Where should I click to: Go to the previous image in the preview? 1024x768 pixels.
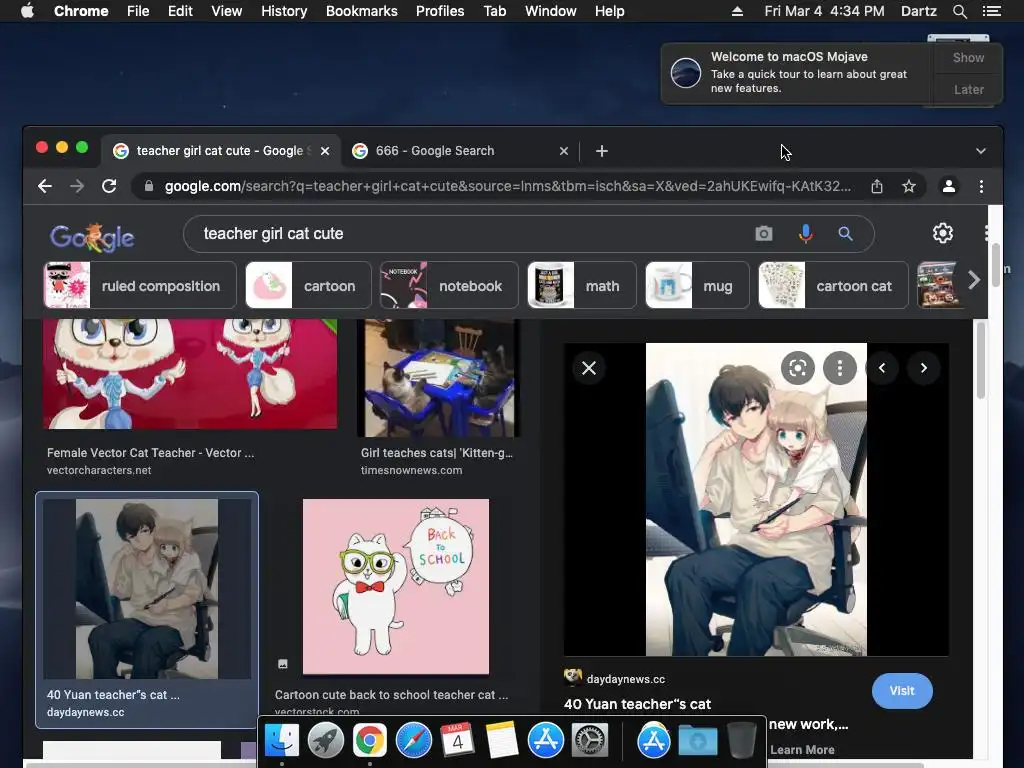coord(882,368)
